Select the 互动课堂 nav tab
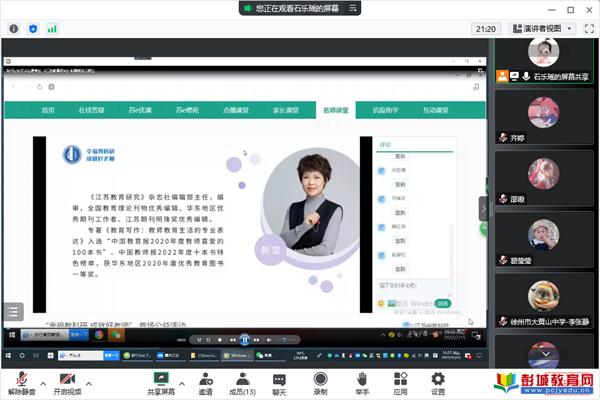The height and width of the screenshot is (400, 600). (435, 110)
